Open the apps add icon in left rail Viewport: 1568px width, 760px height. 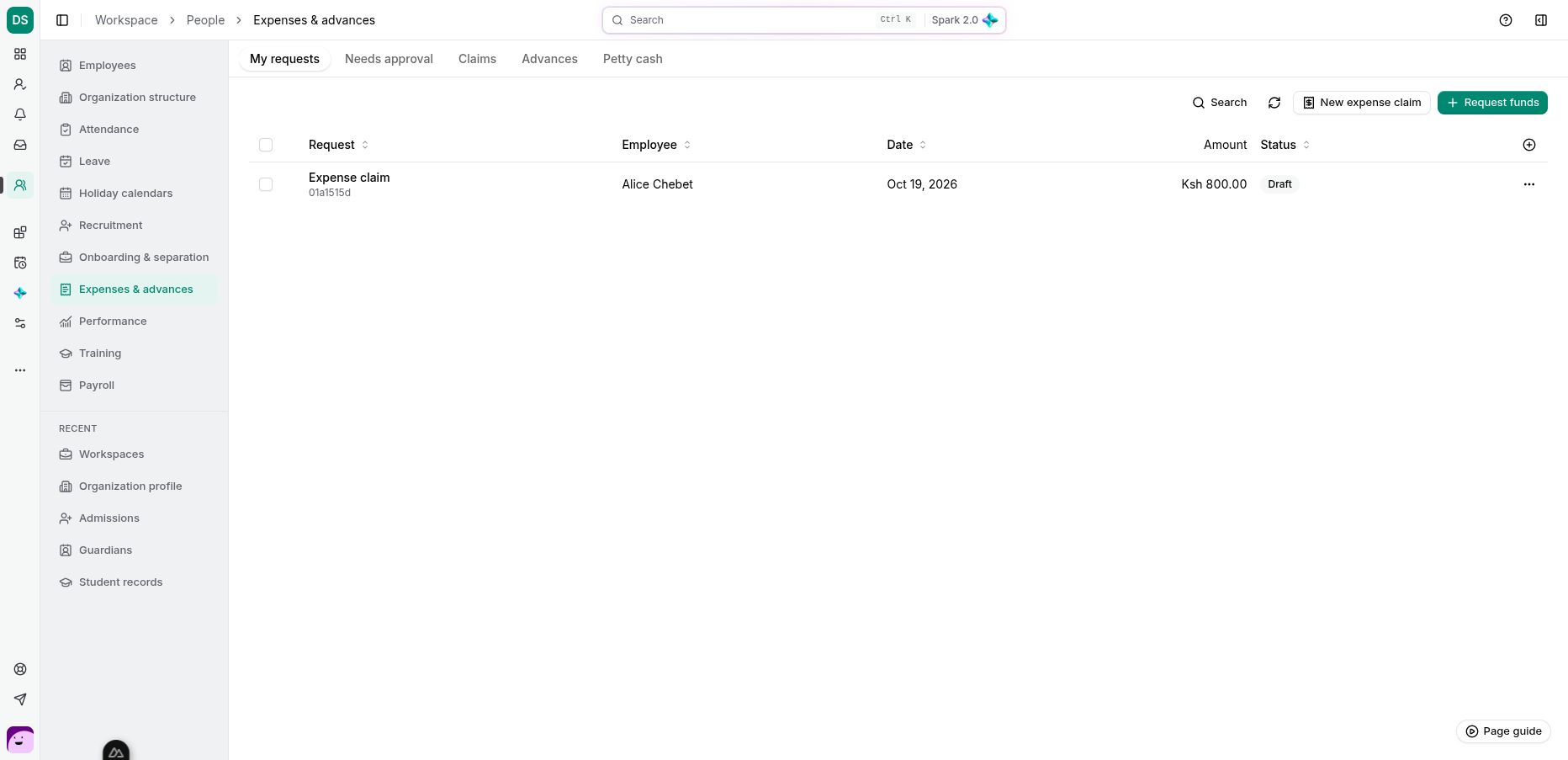20,232
